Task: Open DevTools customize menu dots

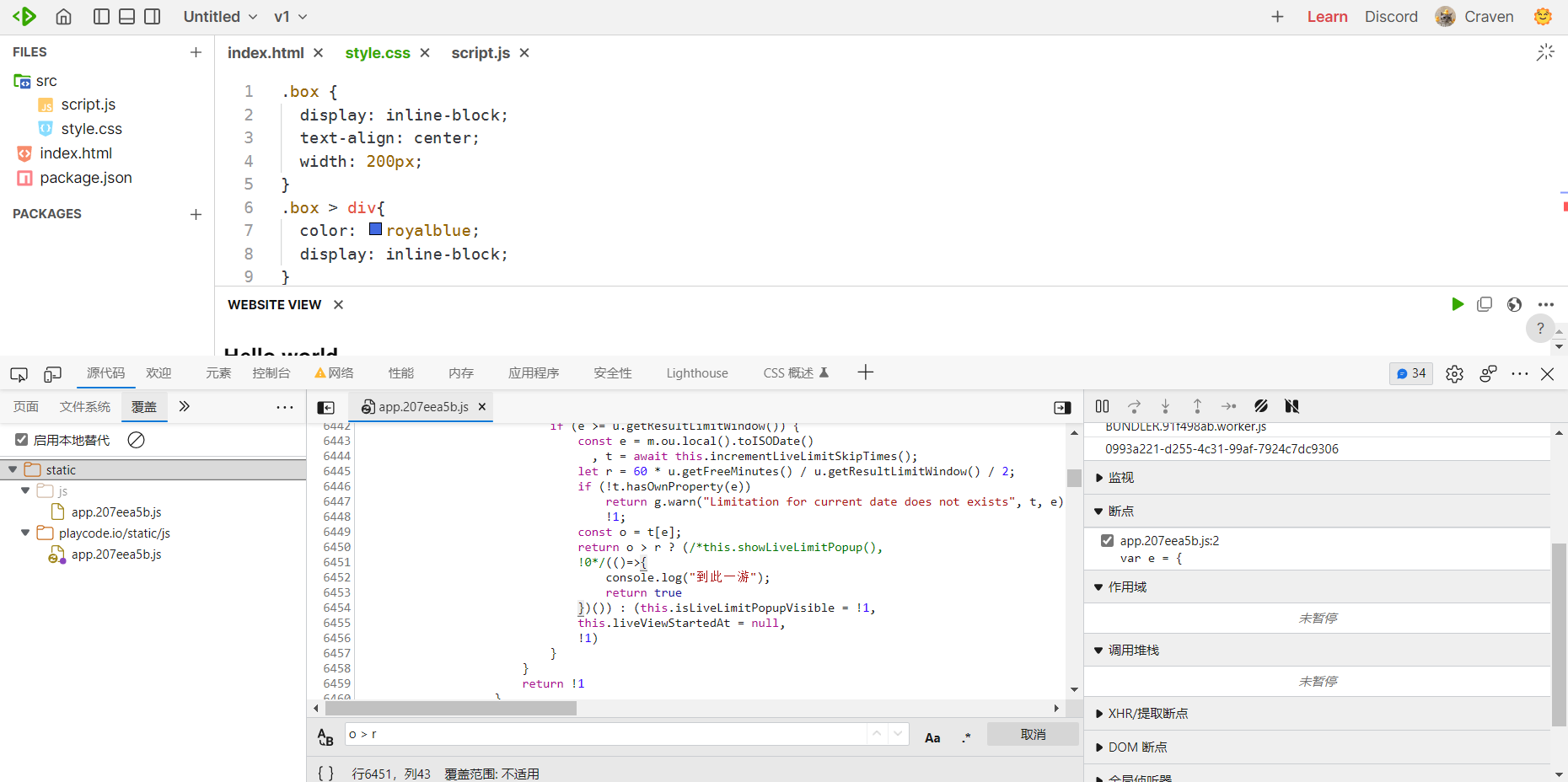Action: tap(1520, 373)
